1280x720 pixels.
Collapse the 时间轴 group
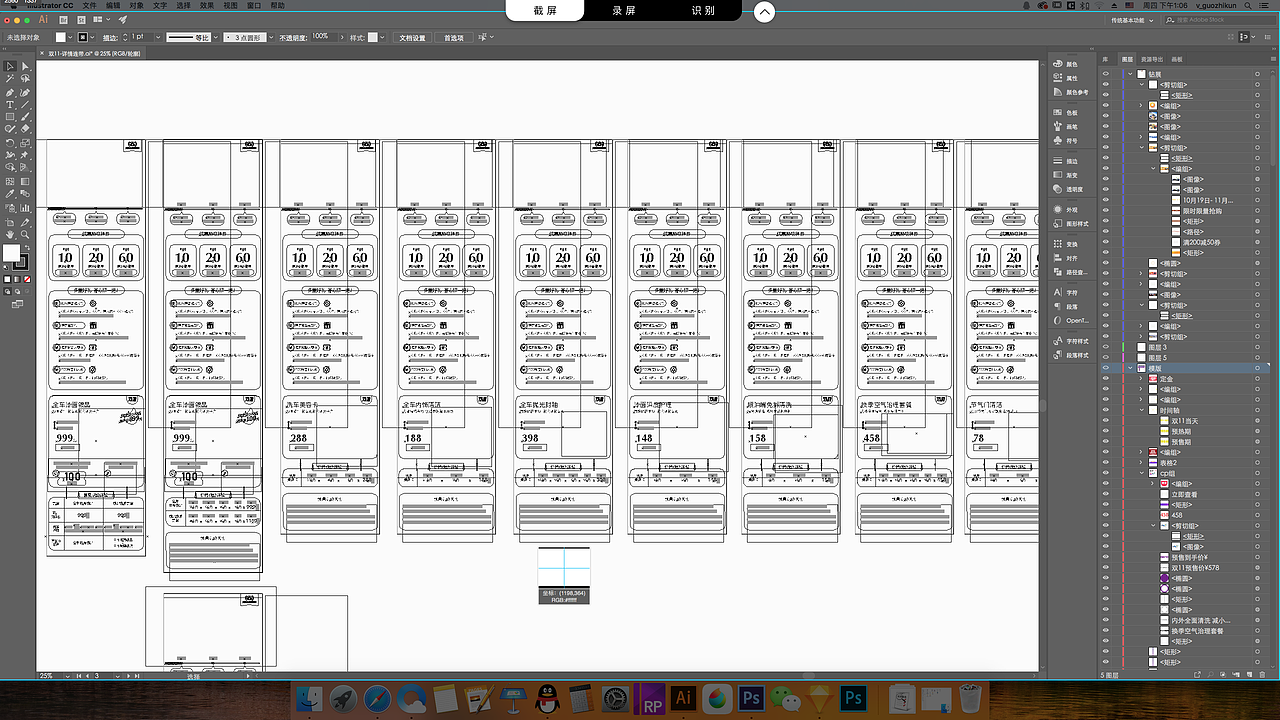point(1143,410)
